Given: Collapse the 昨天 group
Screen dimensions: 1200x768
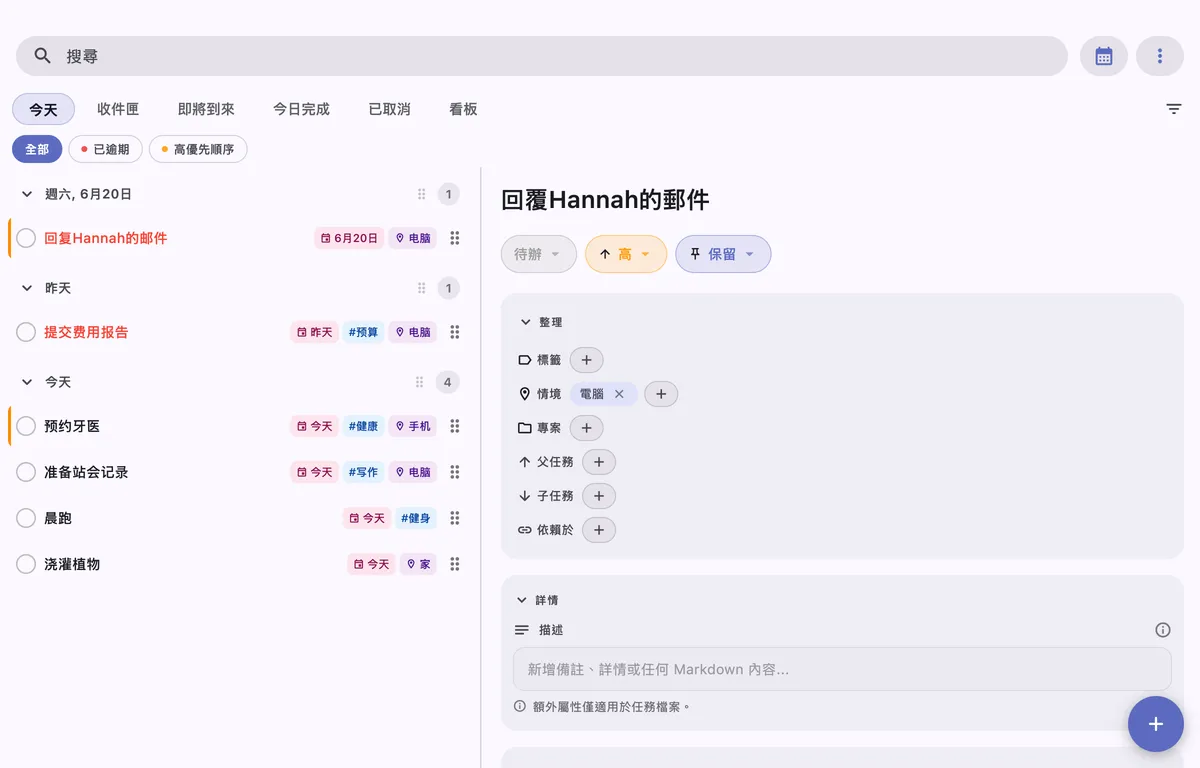Looking at the screenshot, I should [27, 288].
